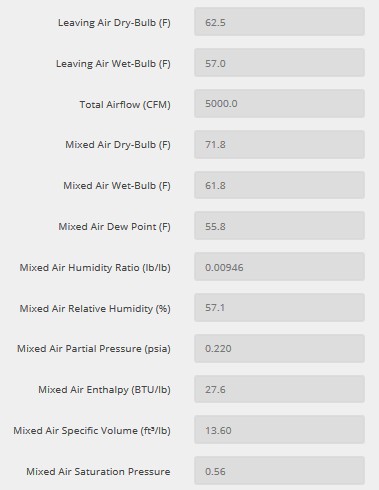Image resolution: width=379 pixels, height=490 pixels.
Task: Click the Leaving Air Dry-Bulb field showing 62.5
Action: pos(279,22)
